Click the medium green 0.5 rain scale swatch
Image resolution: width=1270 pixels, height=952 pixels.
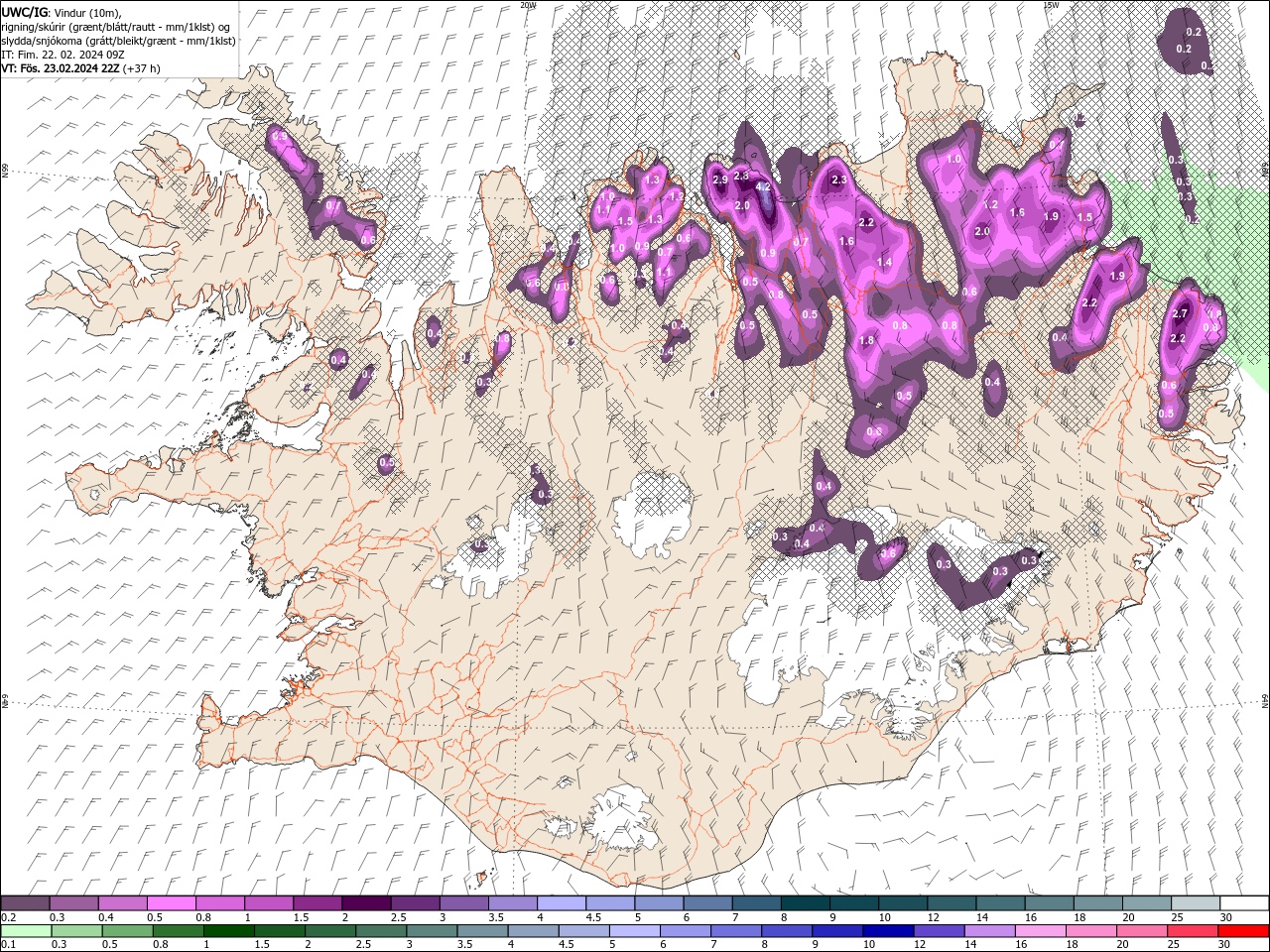(x=128, y=930)
